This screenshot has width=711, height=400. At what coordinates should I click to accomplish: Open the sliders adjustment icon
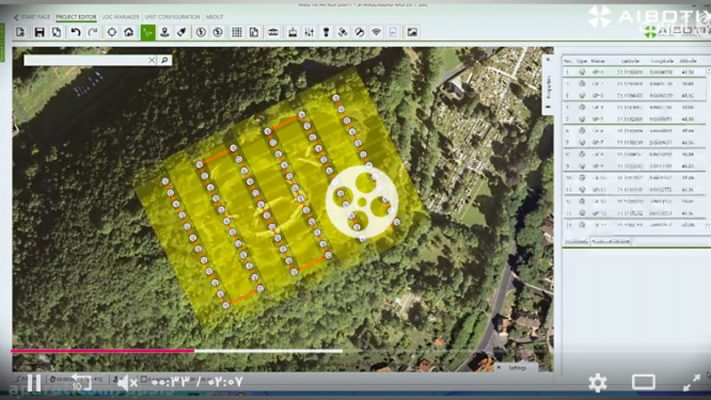309,32
